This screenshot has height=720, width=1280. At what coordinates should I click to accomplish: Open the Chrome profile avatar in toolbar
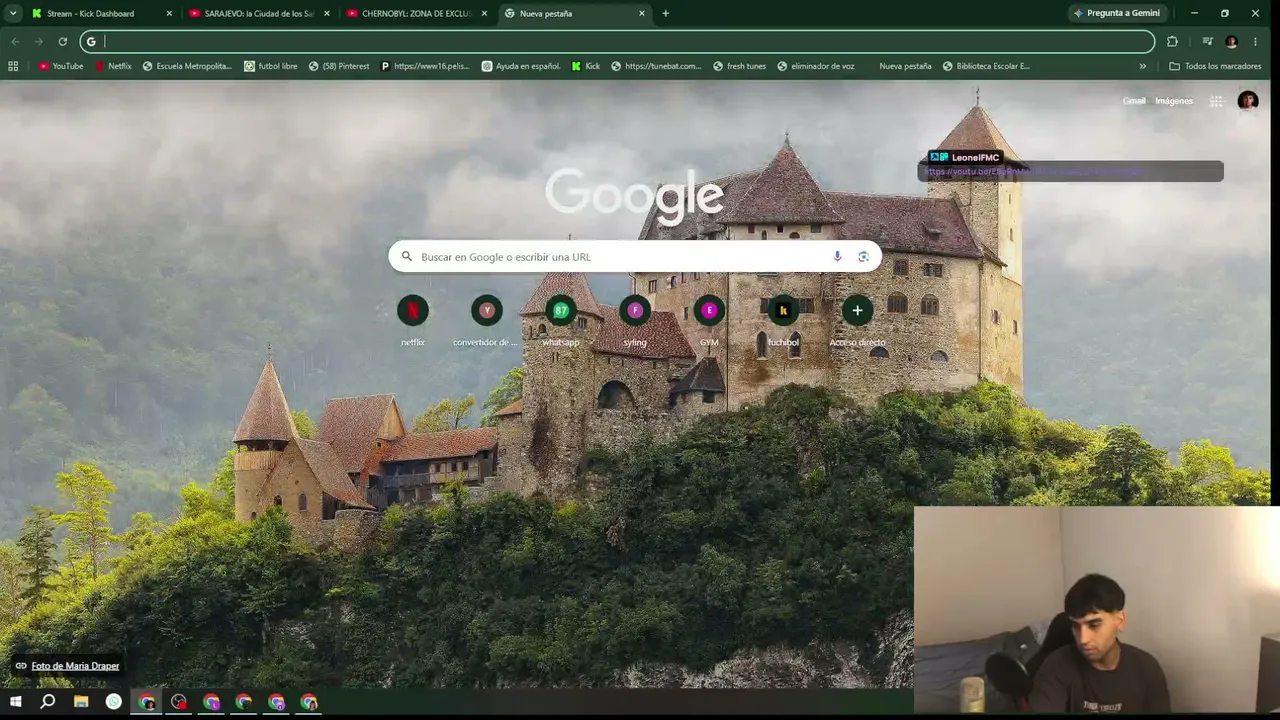(x=1231, y=41)
